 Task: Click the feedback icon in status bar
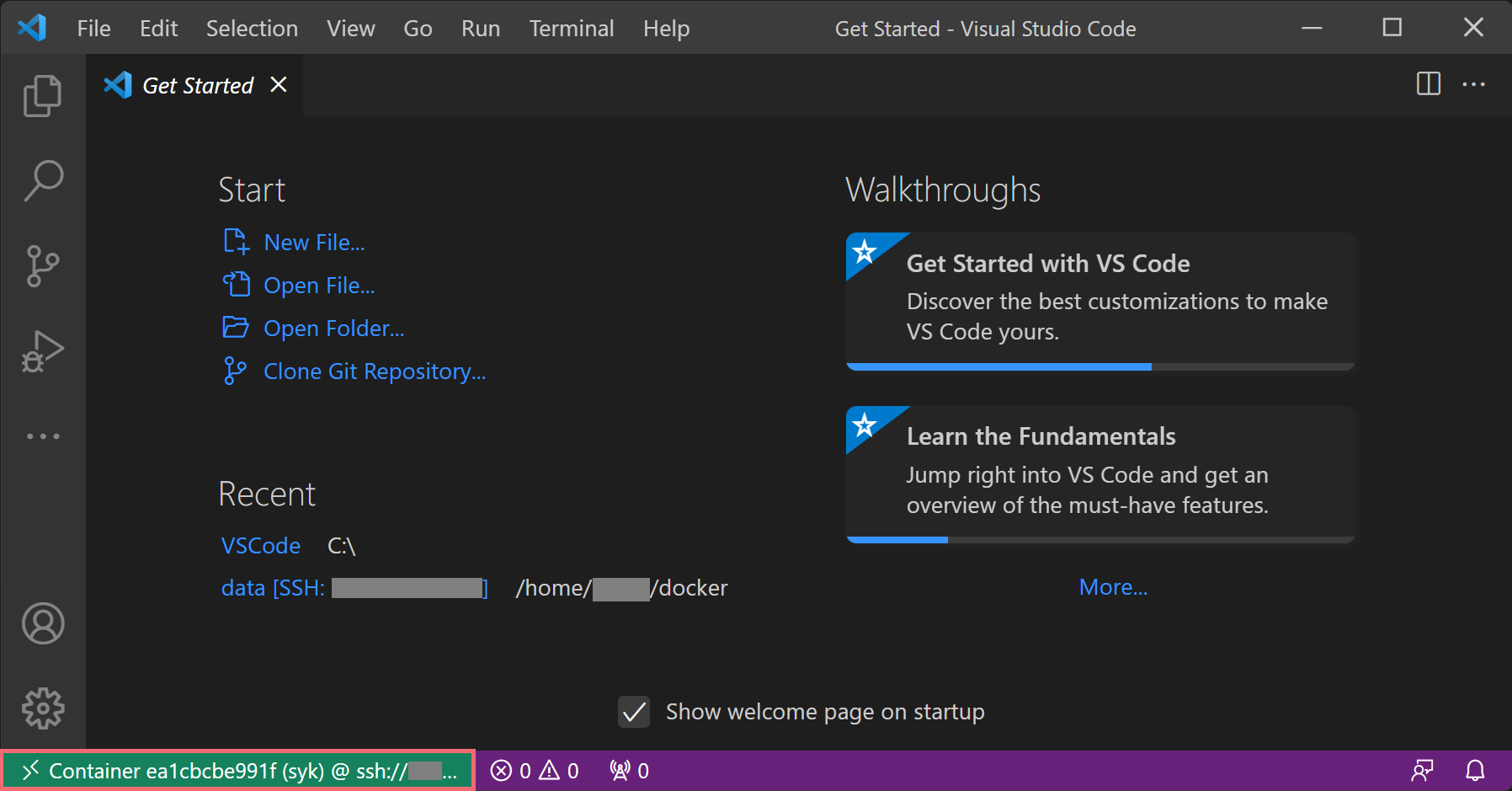pos(1422,771)
